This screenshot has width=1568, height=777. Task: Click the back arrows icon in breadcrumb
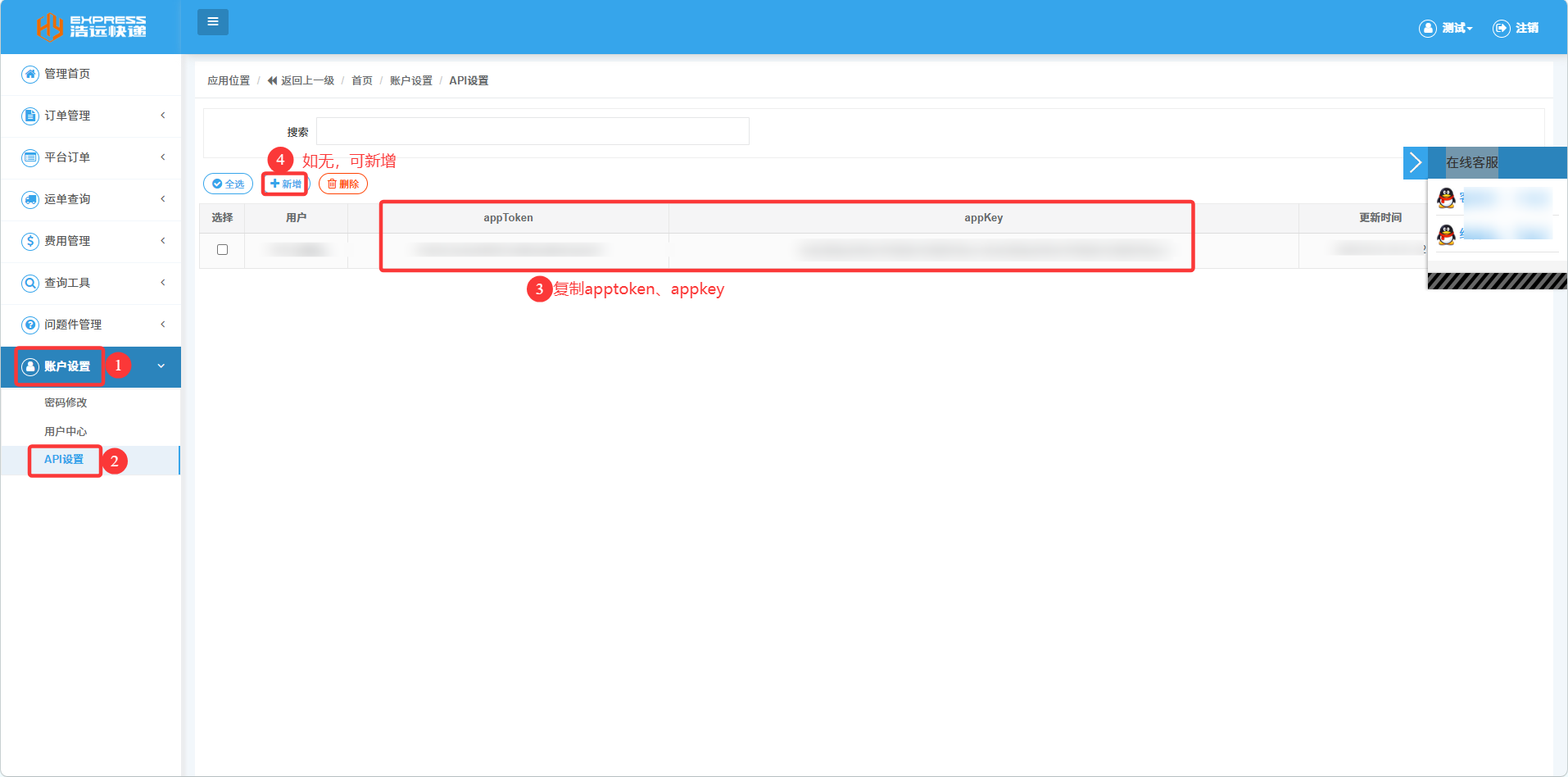[272, 80]
